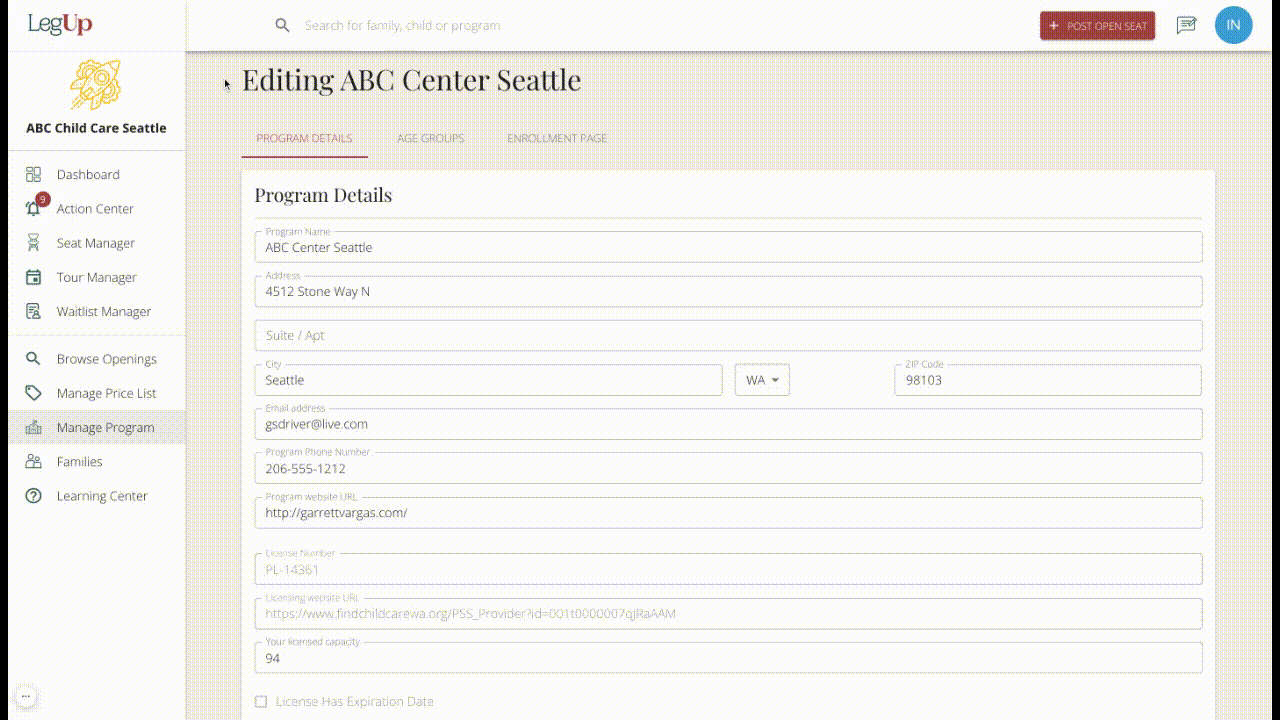The image size is (1280, 720).
Task: Click ABC Child Care Seattle name
Action: tap(96, 128)
